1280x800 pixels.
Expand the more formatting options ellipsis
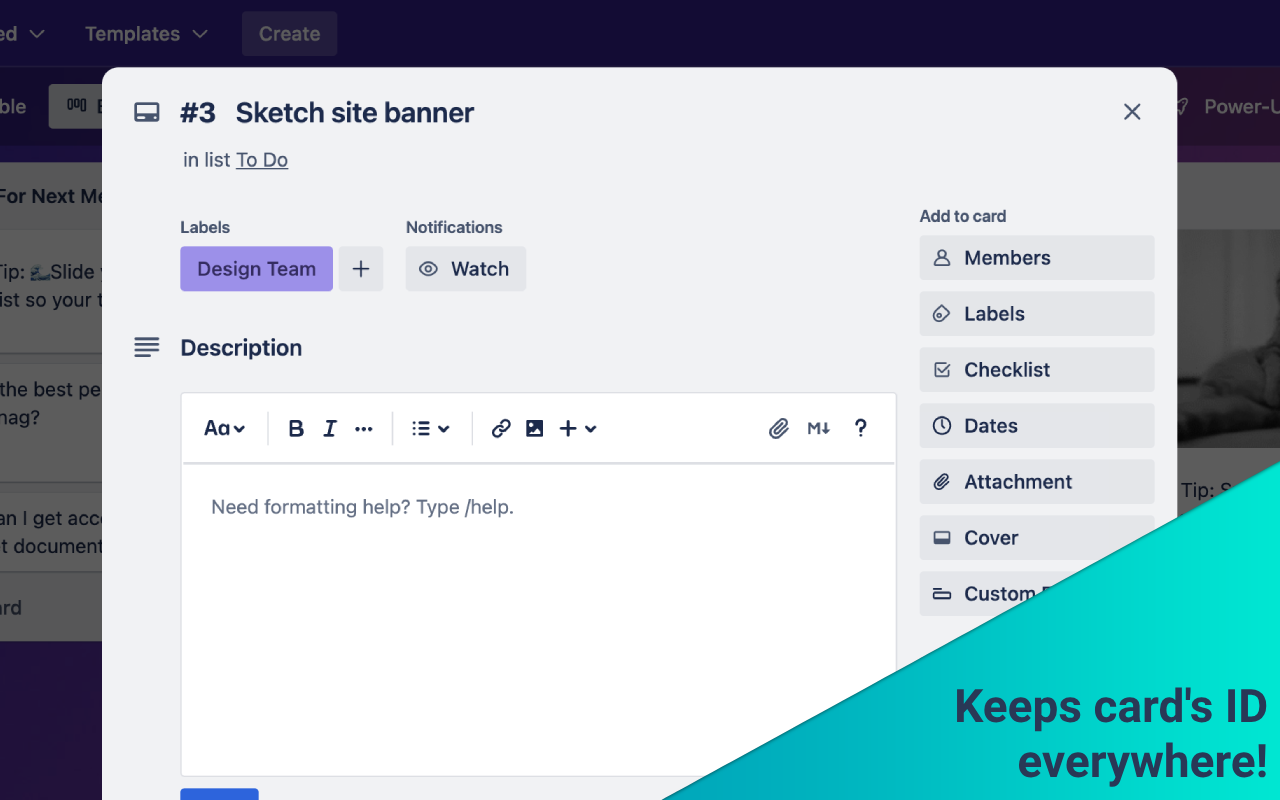tap(364, 428)
